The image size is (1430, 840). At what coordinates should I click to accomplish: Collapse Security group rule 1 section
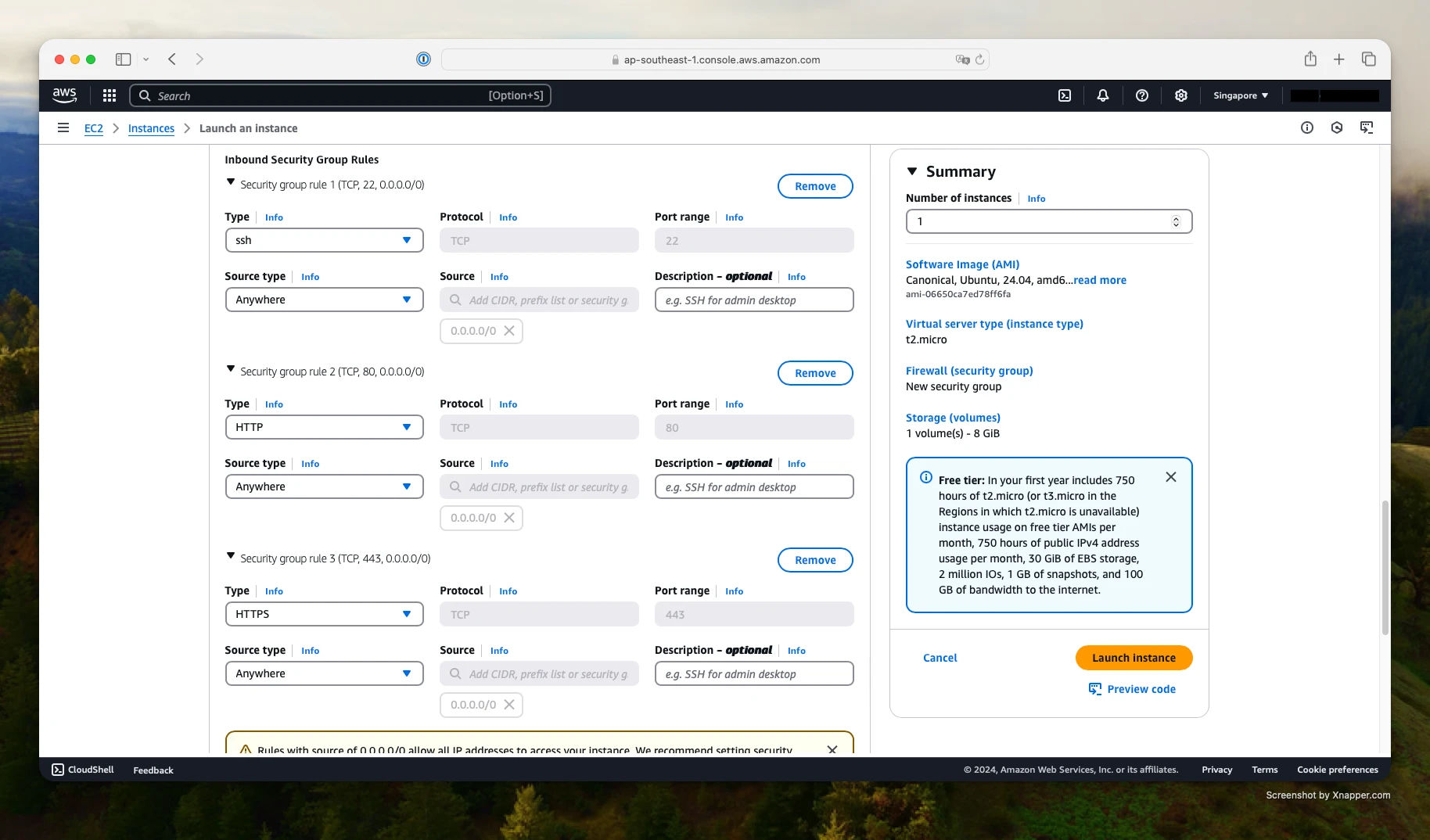[231, 182]
